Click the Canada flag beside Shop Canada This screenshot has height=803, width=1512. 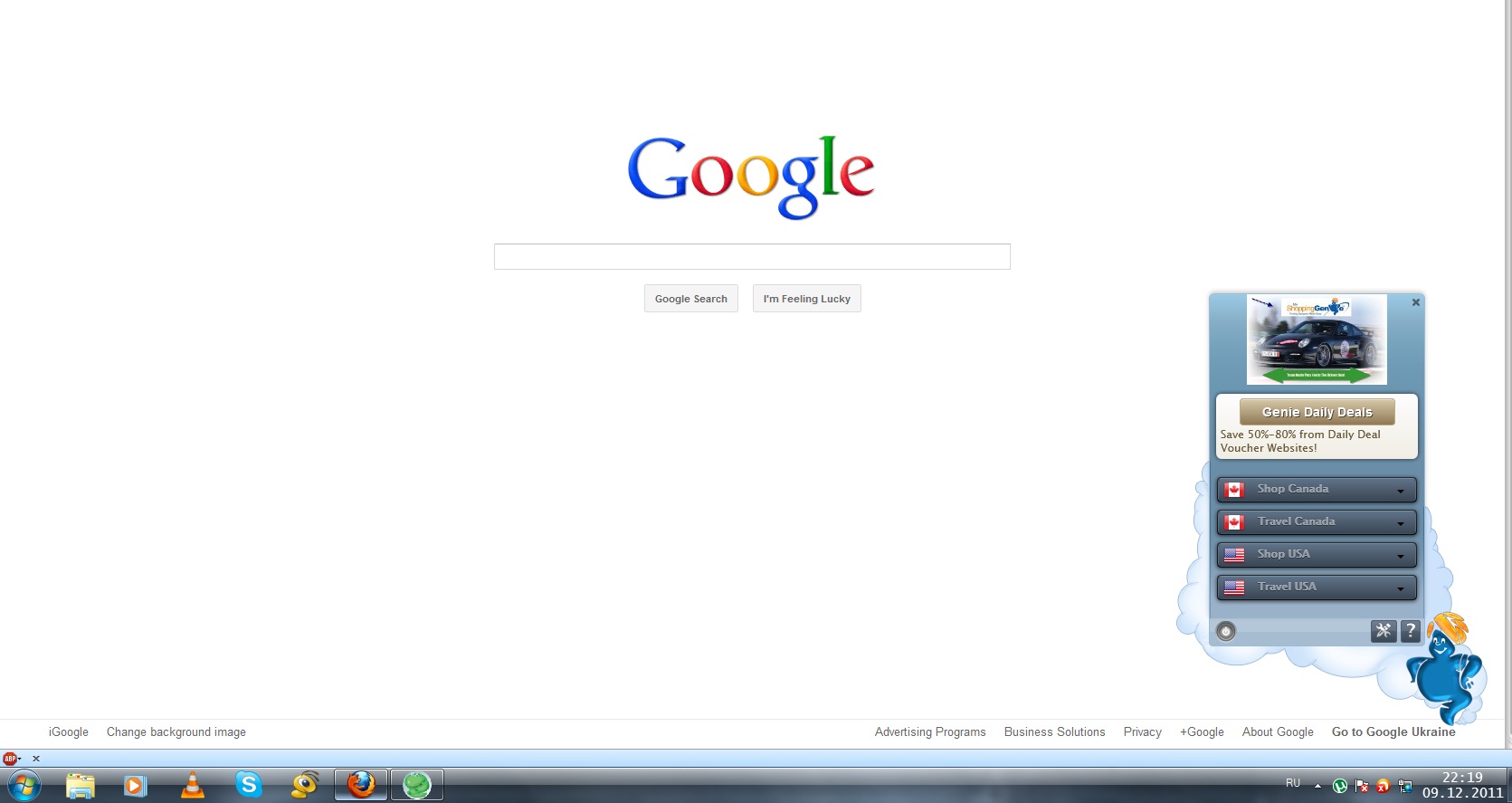(1234, 490)
